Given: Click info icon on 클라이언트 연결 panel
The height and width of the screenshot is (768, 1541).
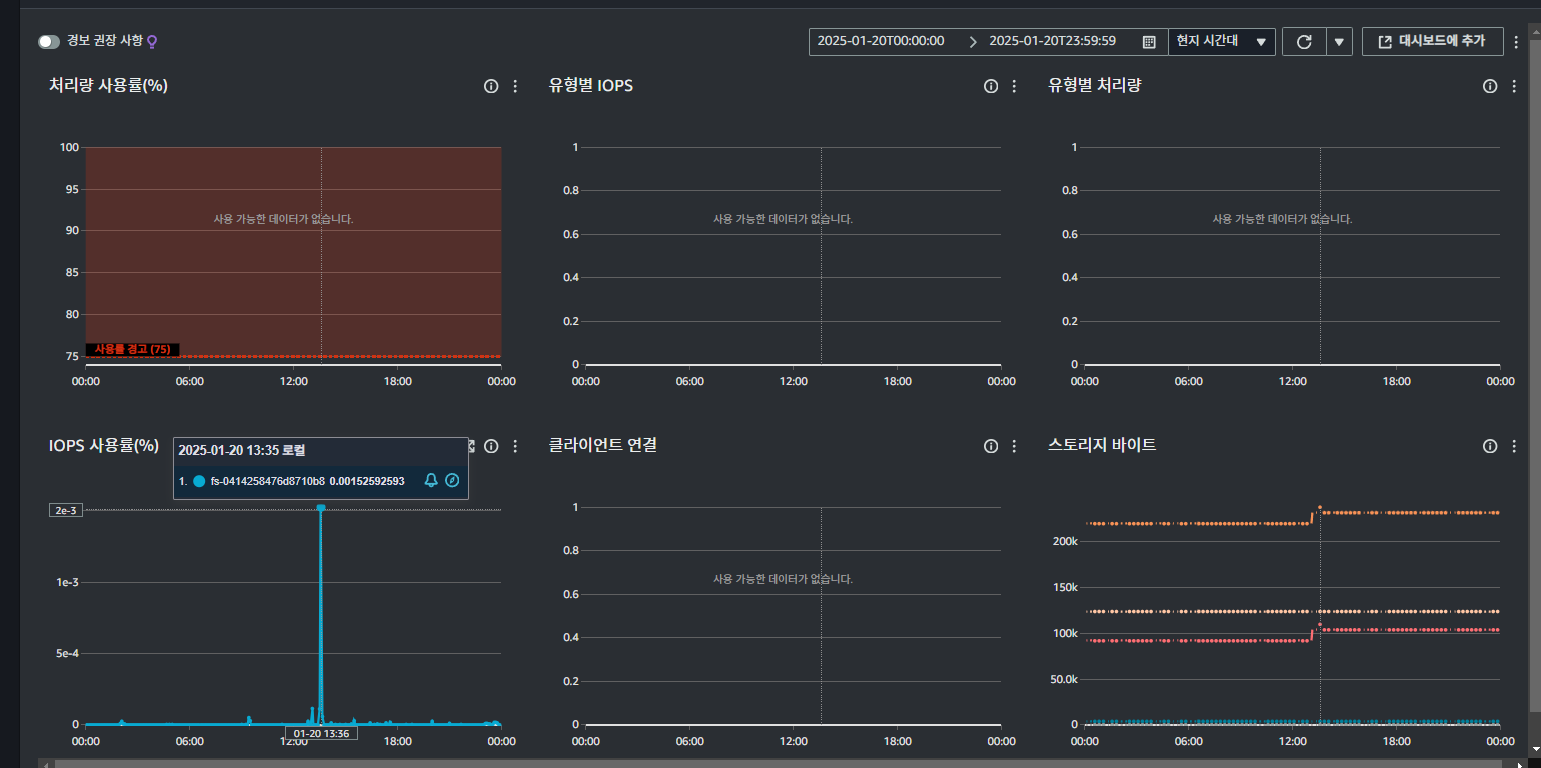Looking at the screenshot, I should pyautogui.click(x=991, y=446).
